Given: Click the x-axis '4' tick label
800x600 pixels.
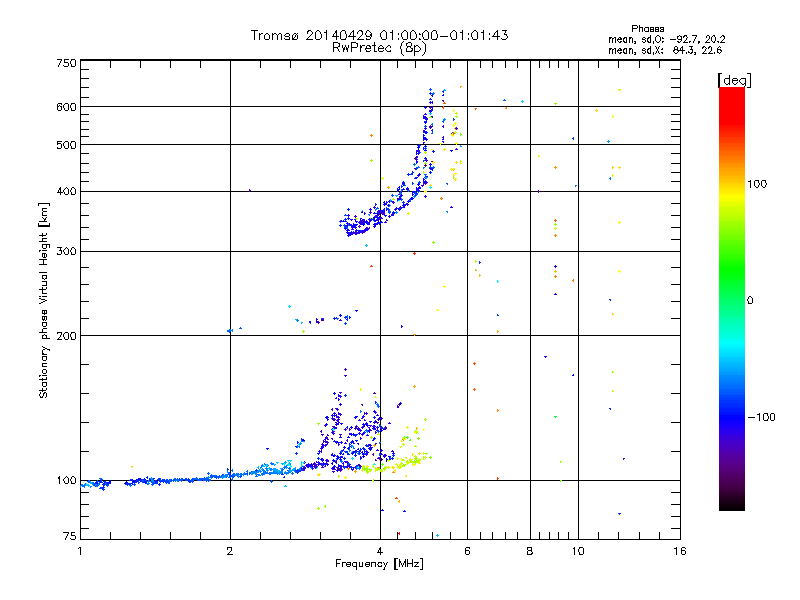Looking at the screenshot, I should point(380,551).
